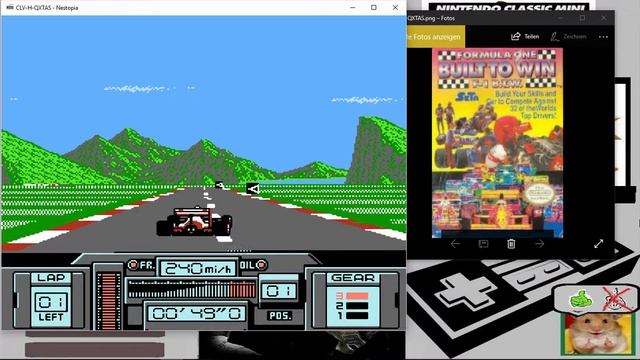Go to previous photo with left arrow

coord(455,244)
